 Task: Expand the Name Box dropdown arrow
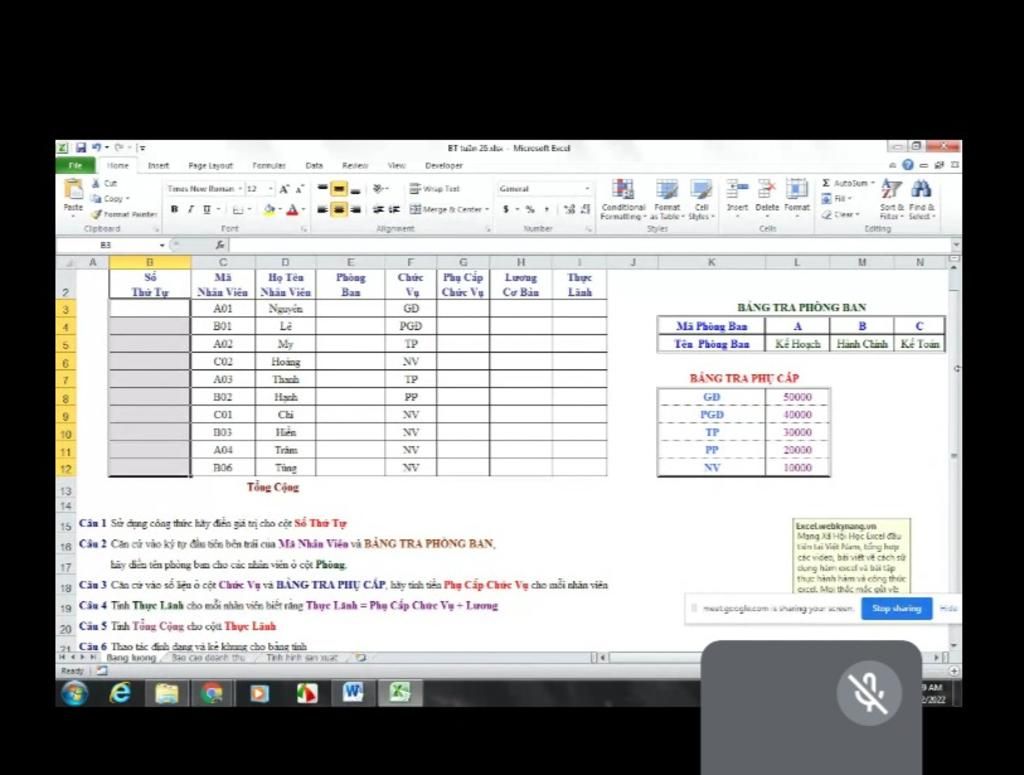pyautogui.click(x=162, y=245)
